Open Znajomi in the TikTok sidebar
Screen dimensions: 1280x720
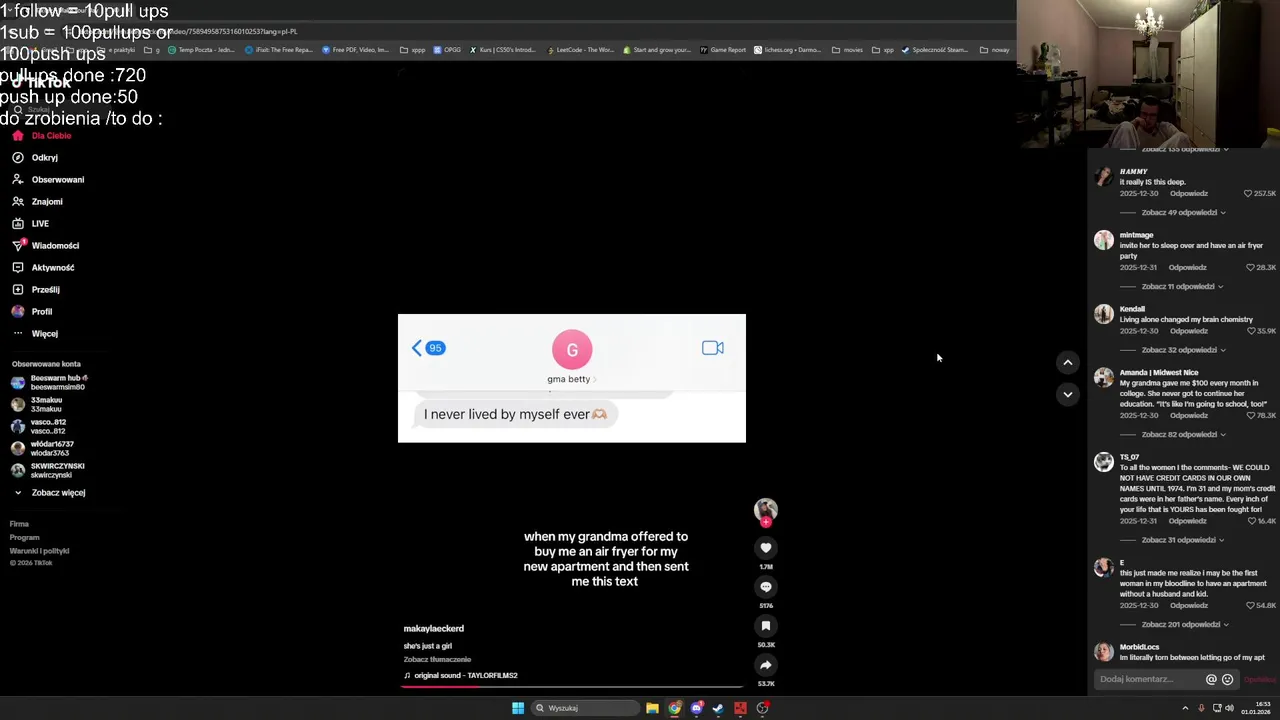click(x=37, y=202)
